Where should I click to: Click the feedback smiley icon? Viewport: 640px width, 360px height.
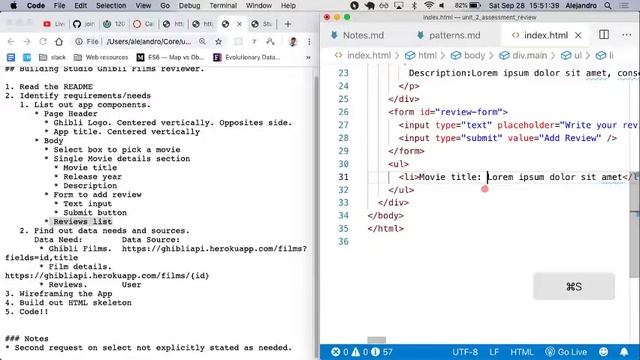click(x=604, y=352)
